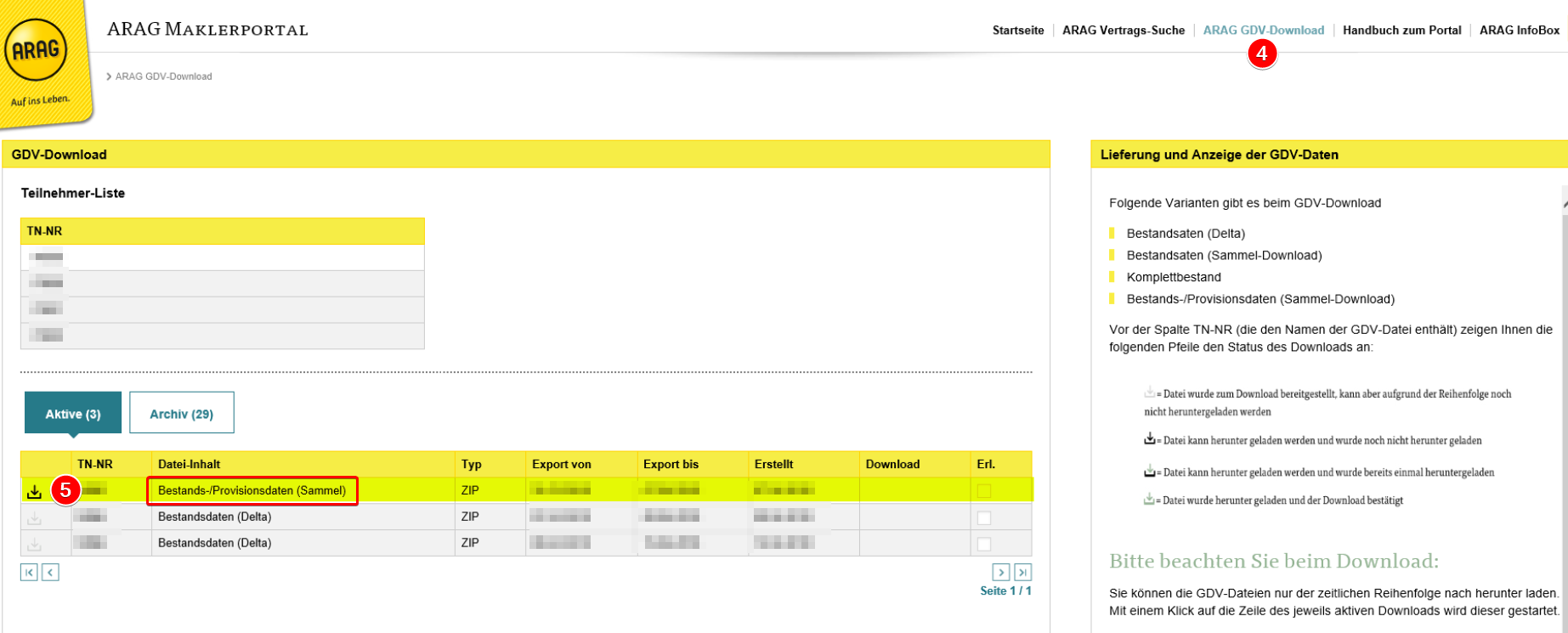Select ARAG GDV-Download menu item

point(1264,31)
